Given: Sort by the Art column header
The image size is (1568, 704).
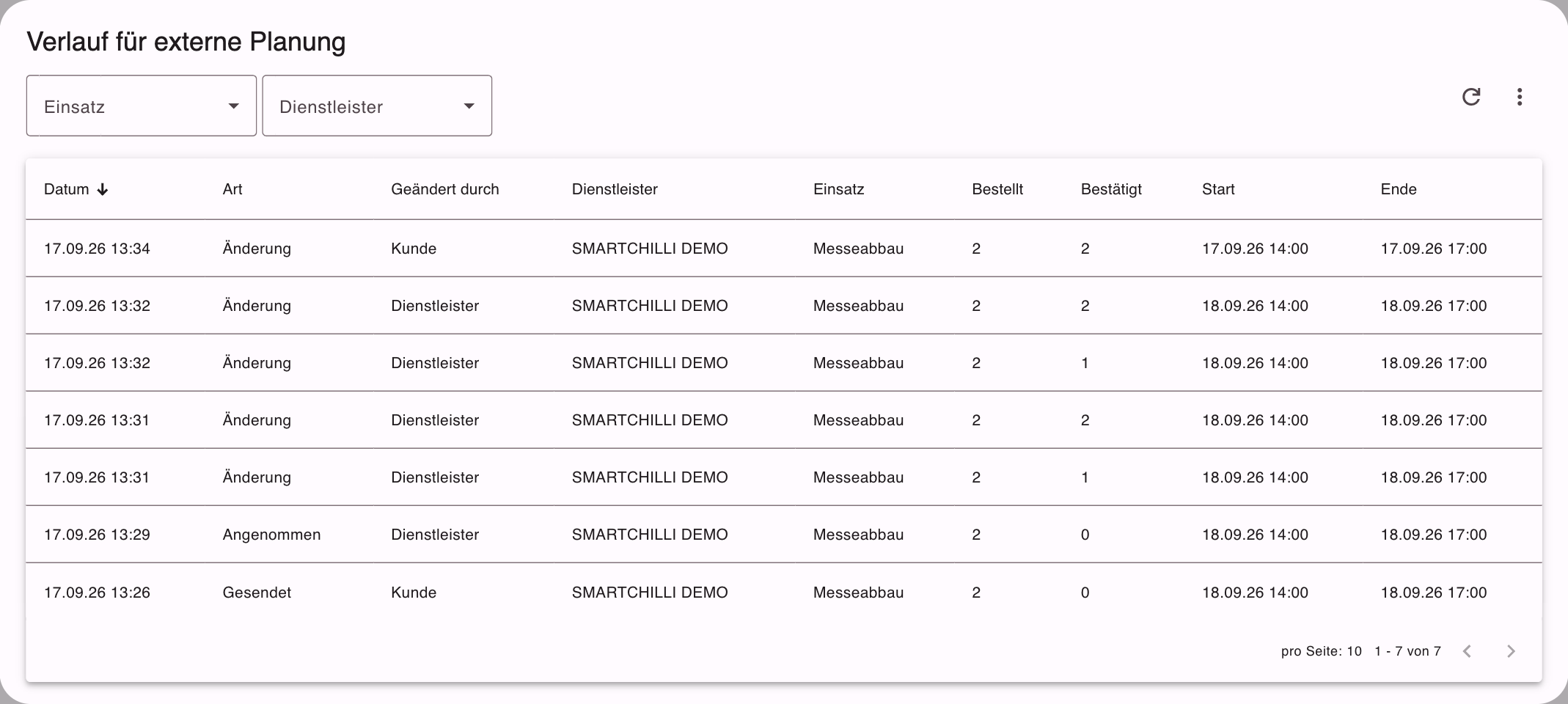Looking at the screenshot, I should pyautogui.click(x=232, y=189).
